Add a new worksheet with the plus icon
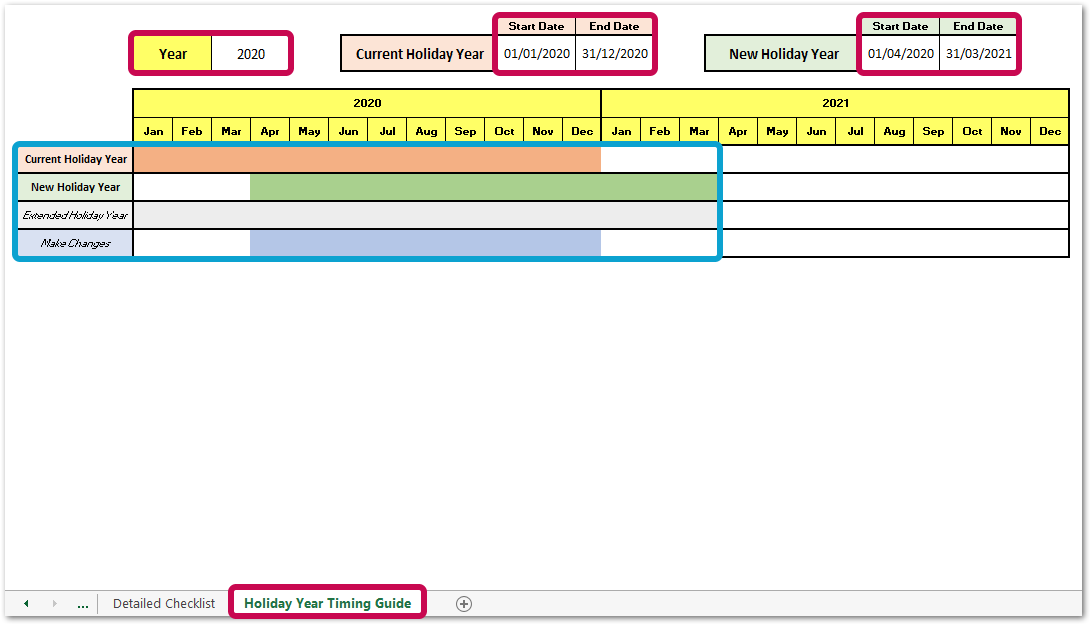This screenshot has height=625, width=1091. click(x=463, y=603)
